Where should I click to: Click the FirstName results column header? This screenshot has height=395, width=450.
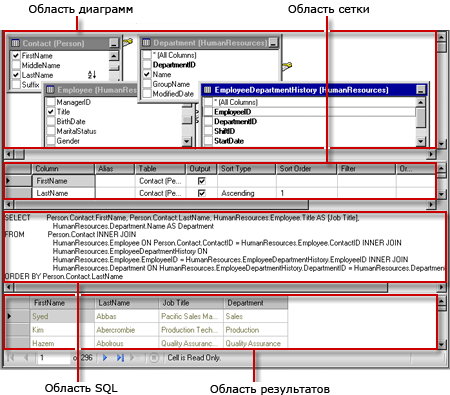tap(62, 303)
